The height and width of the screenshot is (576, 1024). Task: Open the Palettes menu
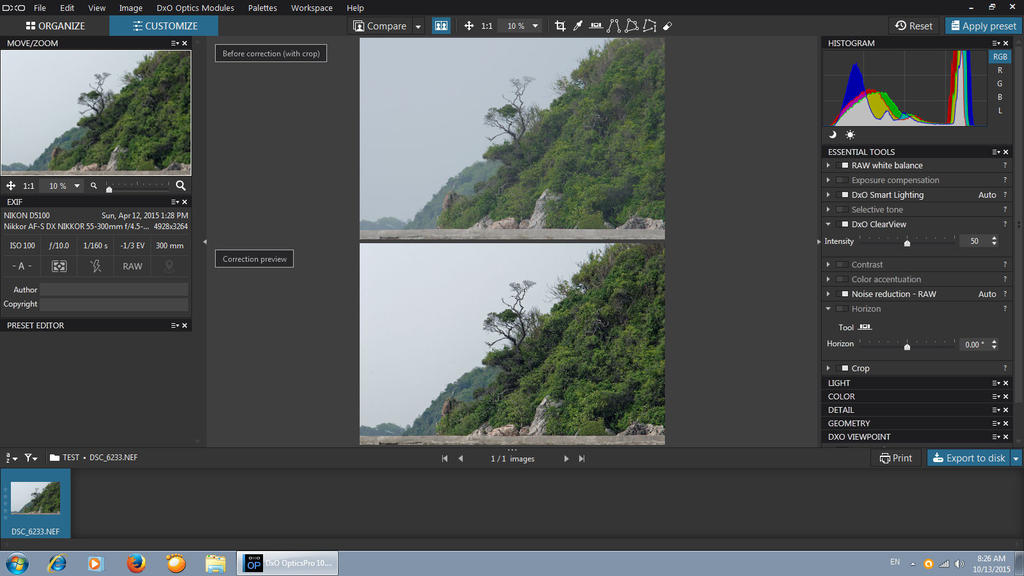[262, 8]
